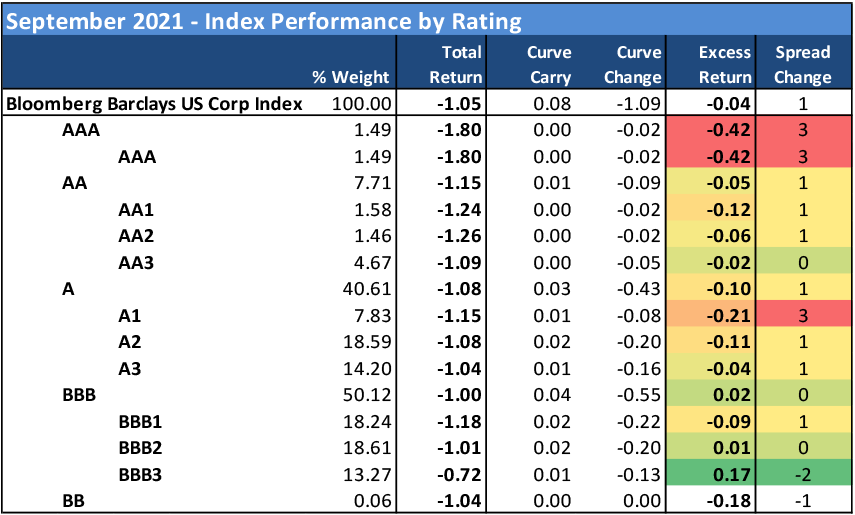855x515 pixels.
Task: Click the AA3 sub-rating label
Action: click(x=136, y=262)
